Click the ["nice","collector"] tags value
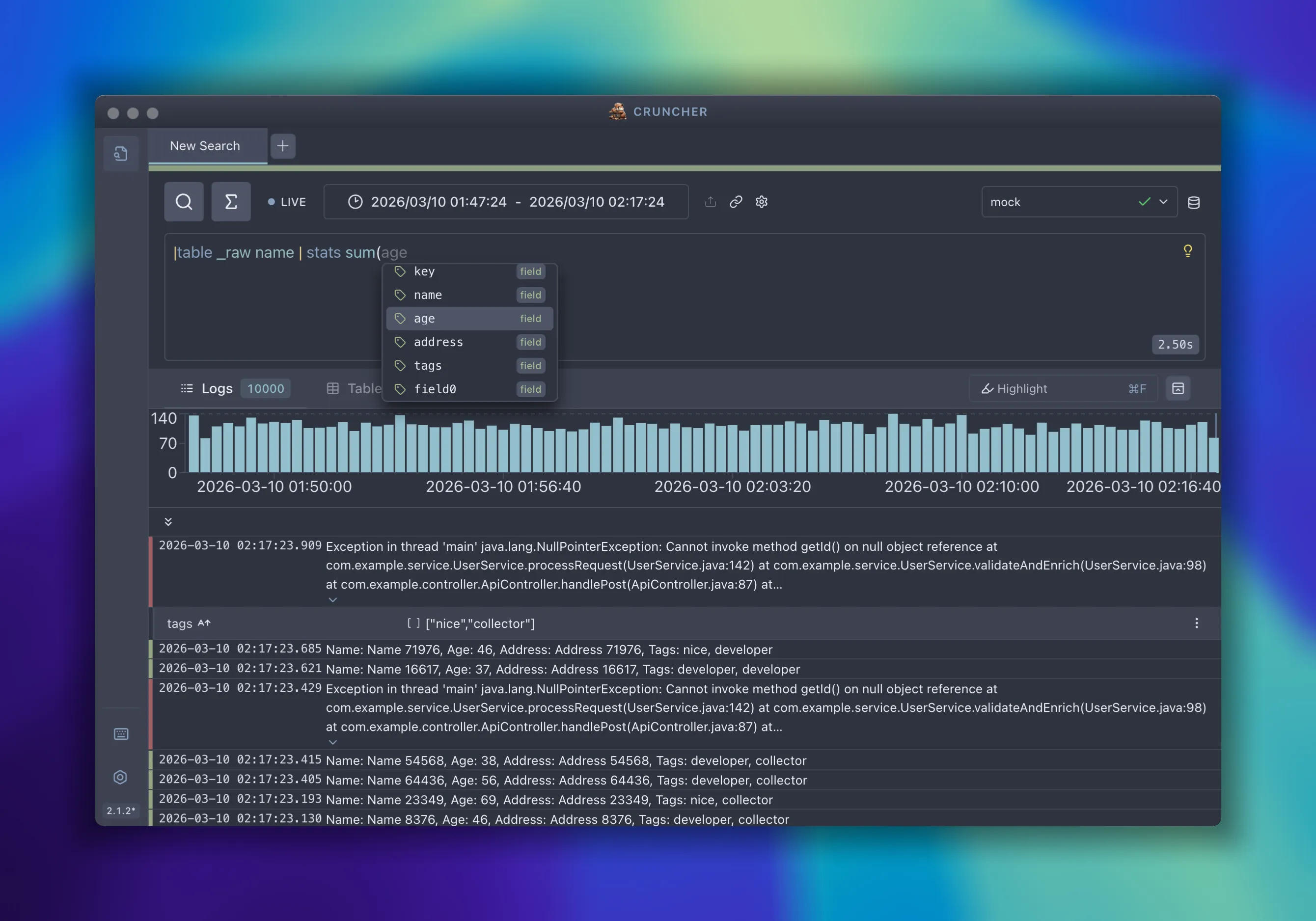1316x921 pixels. [480, 623]
